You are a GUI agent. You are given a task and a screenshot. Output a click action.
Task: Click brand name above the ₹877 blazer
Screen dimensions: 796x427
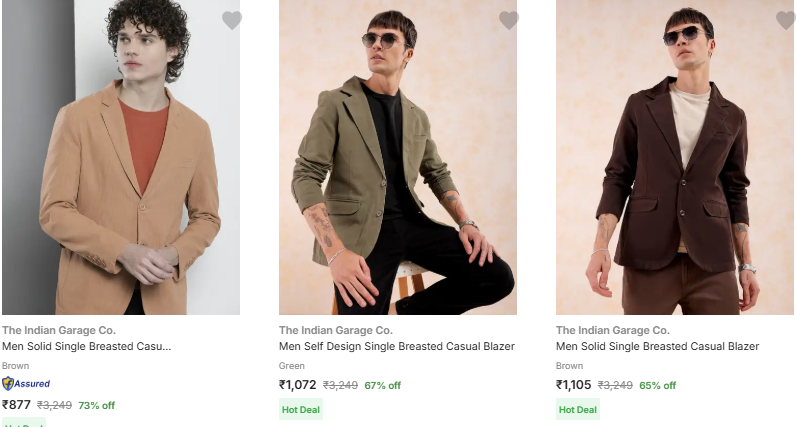(58, 330)
